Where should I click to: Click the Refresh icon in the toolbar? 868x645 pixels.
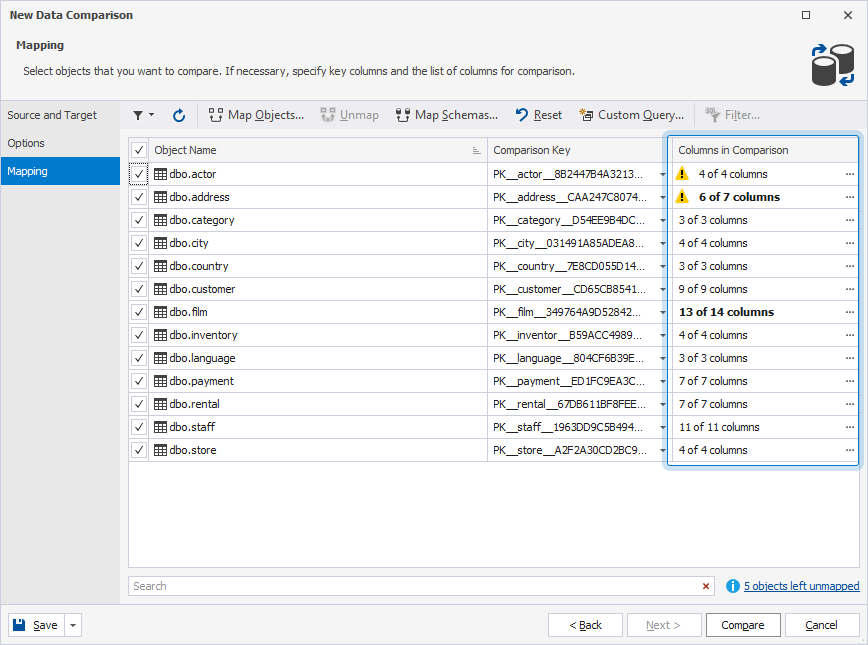click(179, 115)
